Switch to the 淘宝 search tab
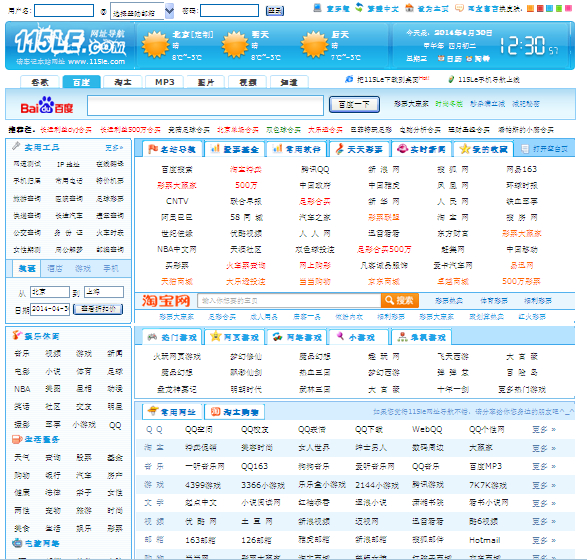Screen dimensions: 587x560 click(x=123, y=82)
